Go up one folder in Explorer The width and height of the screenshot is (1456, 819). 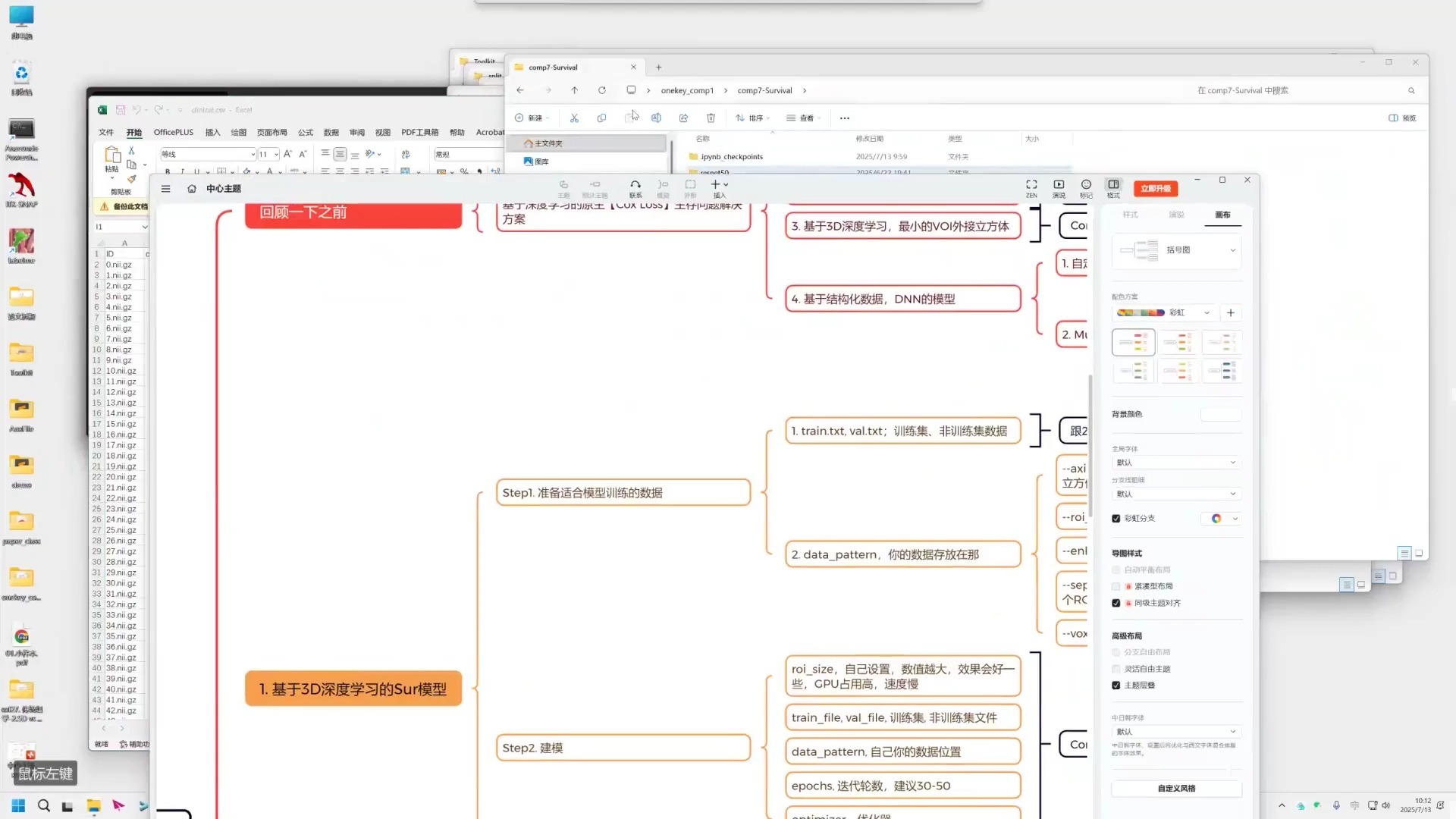[575, 90]
